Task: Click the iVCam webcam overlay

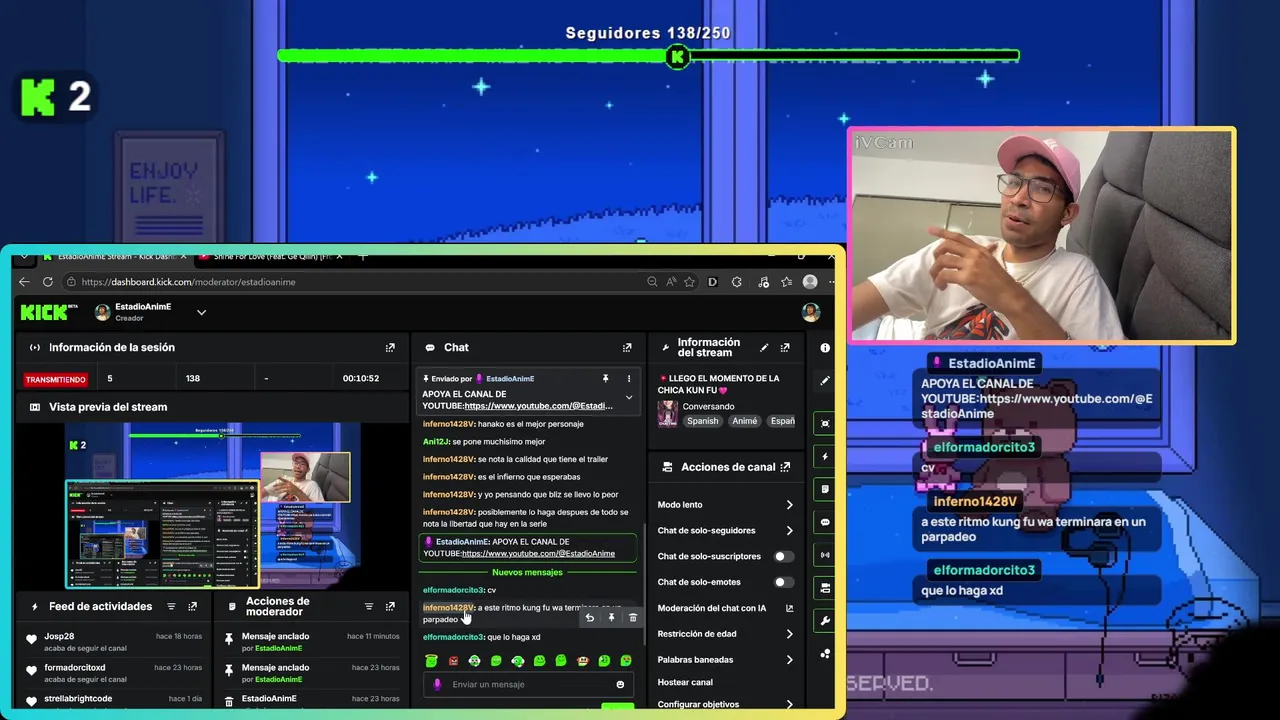Action: click(1041, 236)
